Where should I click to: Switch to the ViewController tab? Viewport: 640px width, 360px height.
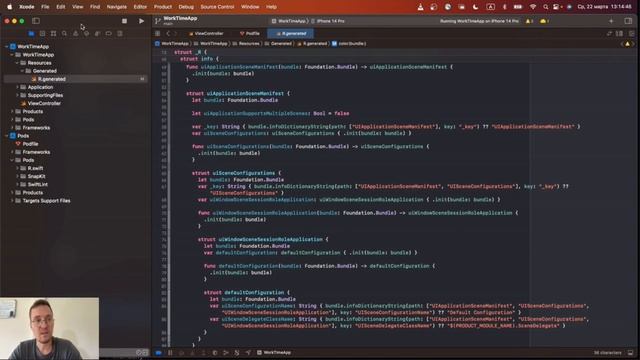tap(206, 33)
